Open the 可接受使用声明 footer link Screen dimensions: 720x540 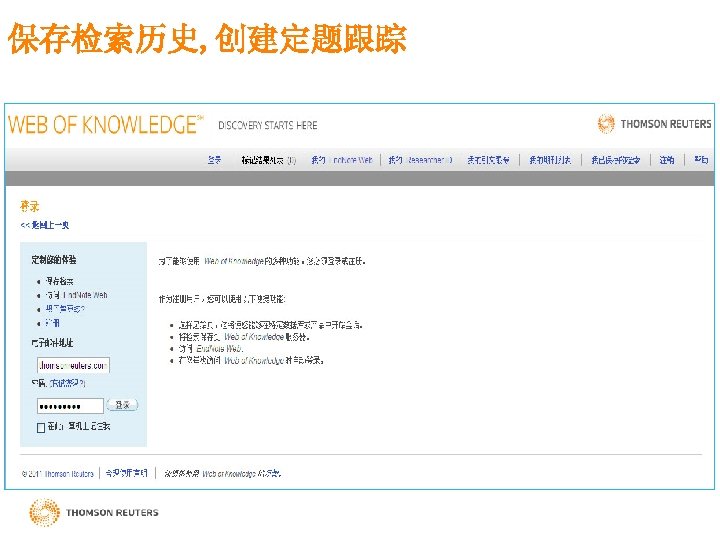coord(126,473)
